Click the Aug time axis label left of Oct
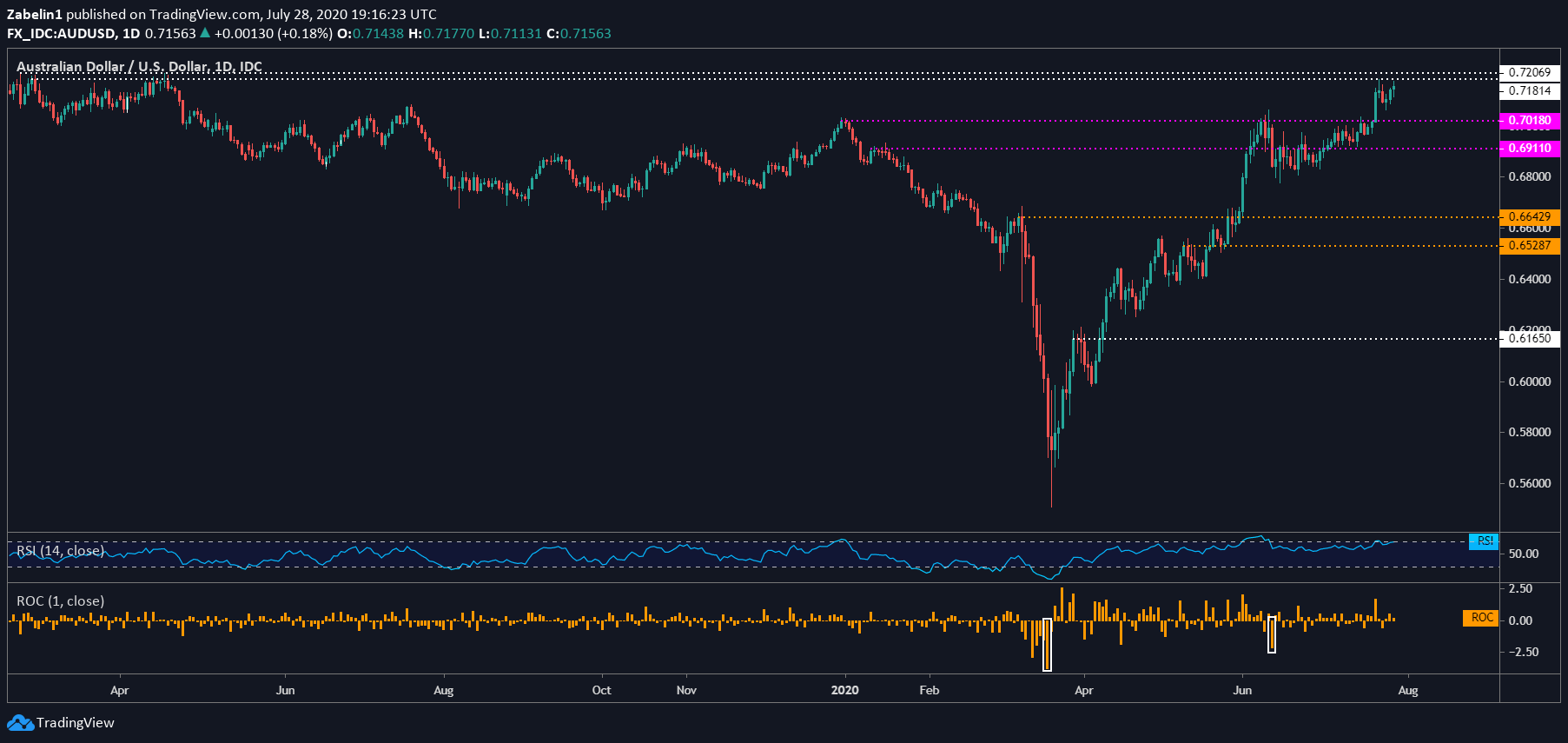1568x743 pixels. 443,690
